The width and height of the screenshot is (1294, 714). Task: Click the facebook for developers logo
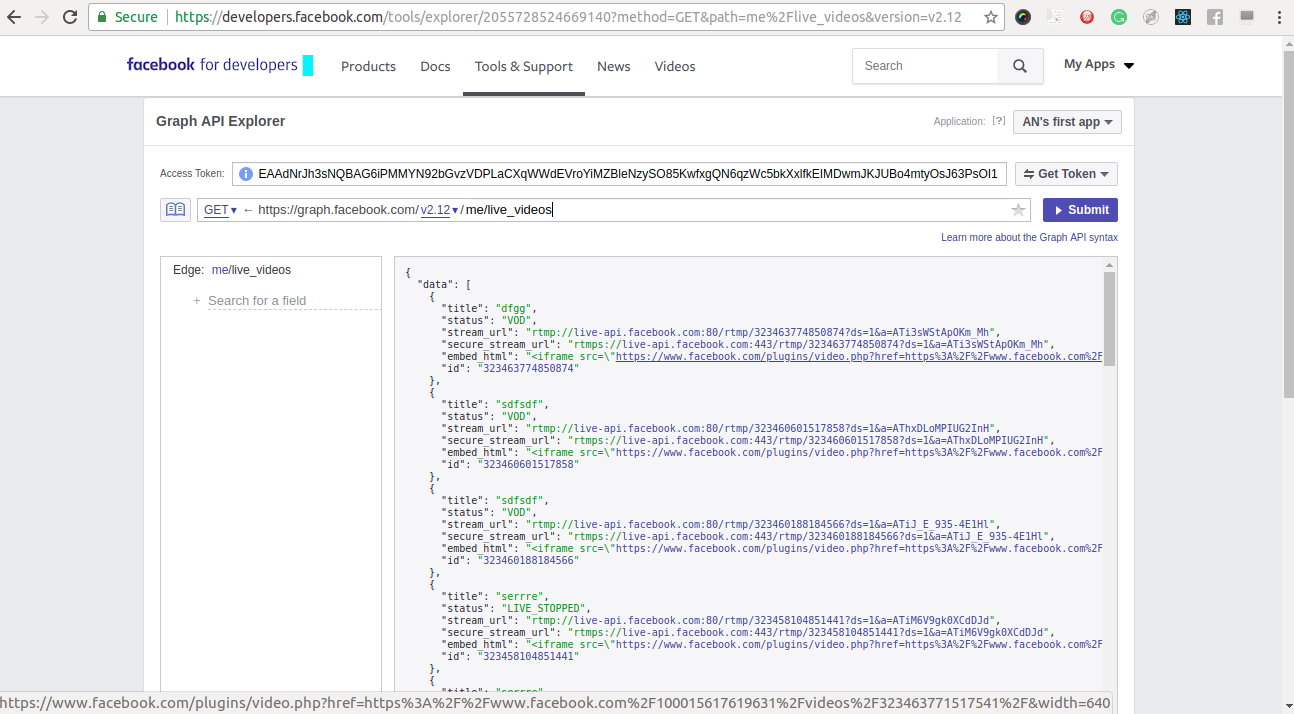(x=219, y=65)
